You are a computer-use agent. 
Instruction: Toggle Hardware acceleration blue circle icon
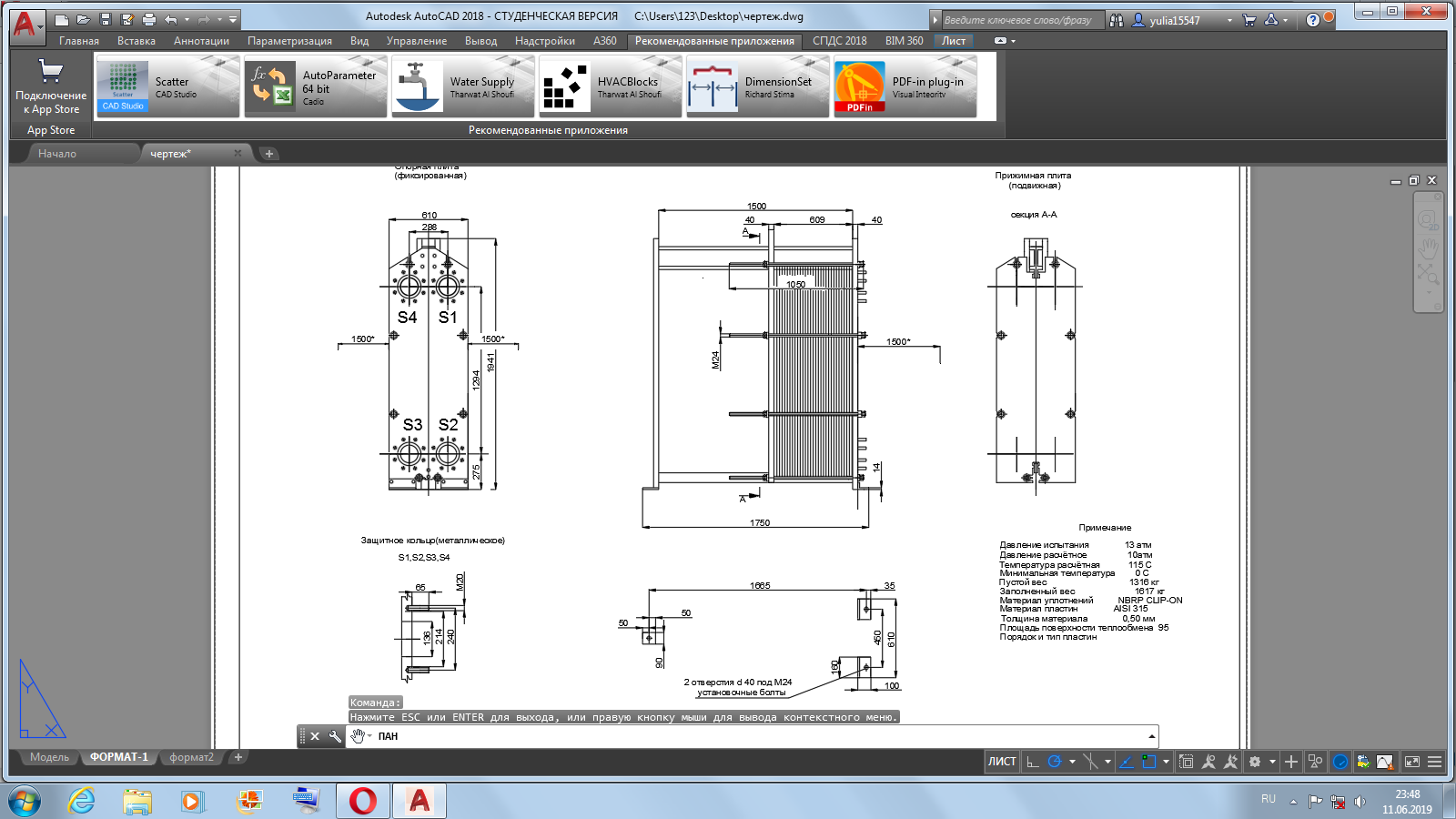[1340, 762]
